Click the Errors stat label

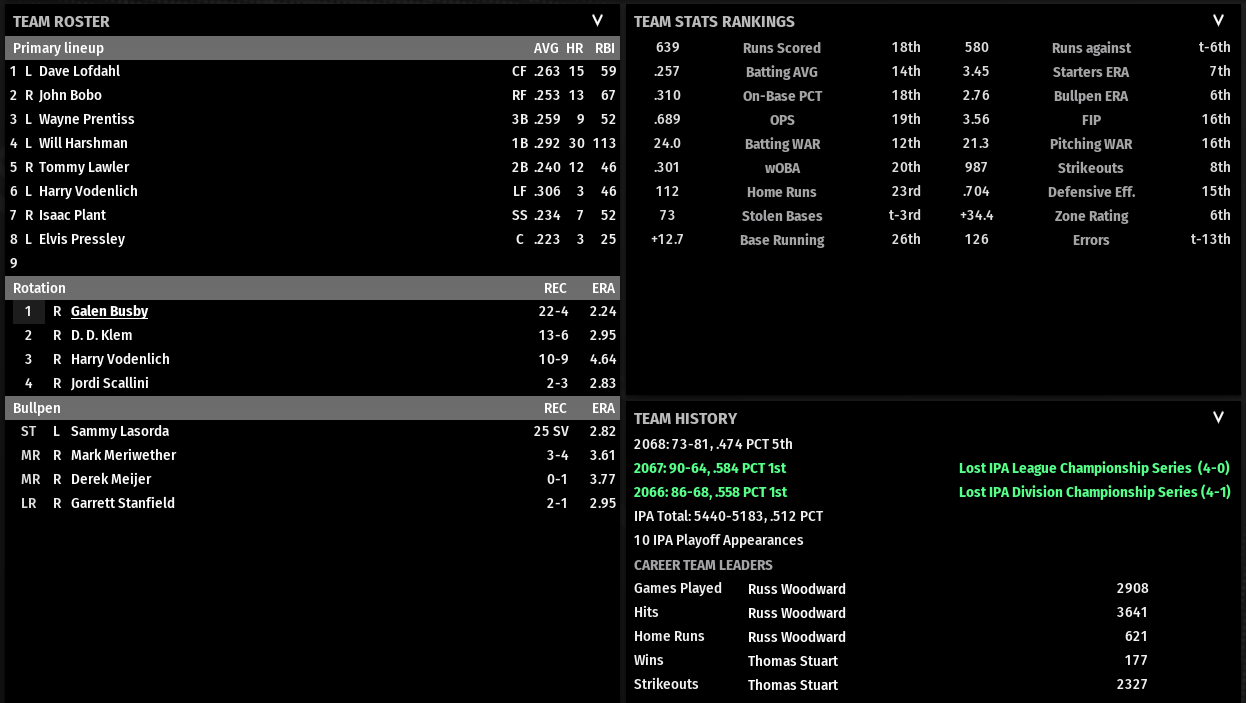coord(1091,240)
